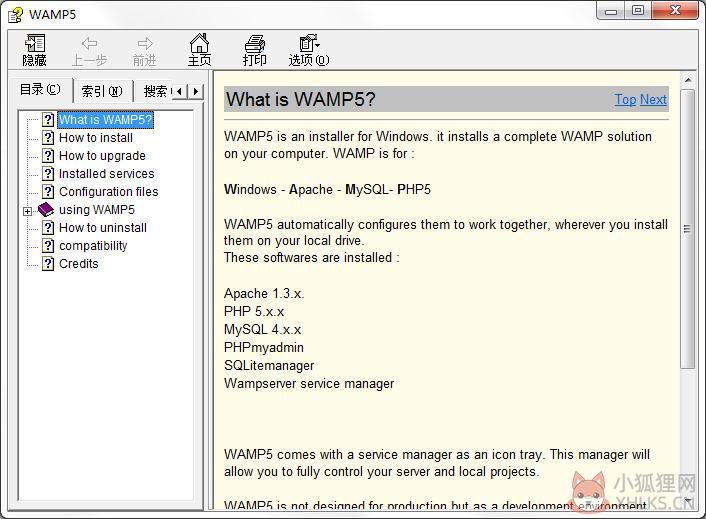Click the page icon beside What is WAMP5?
Screen dimensions: 706x519
48,119
